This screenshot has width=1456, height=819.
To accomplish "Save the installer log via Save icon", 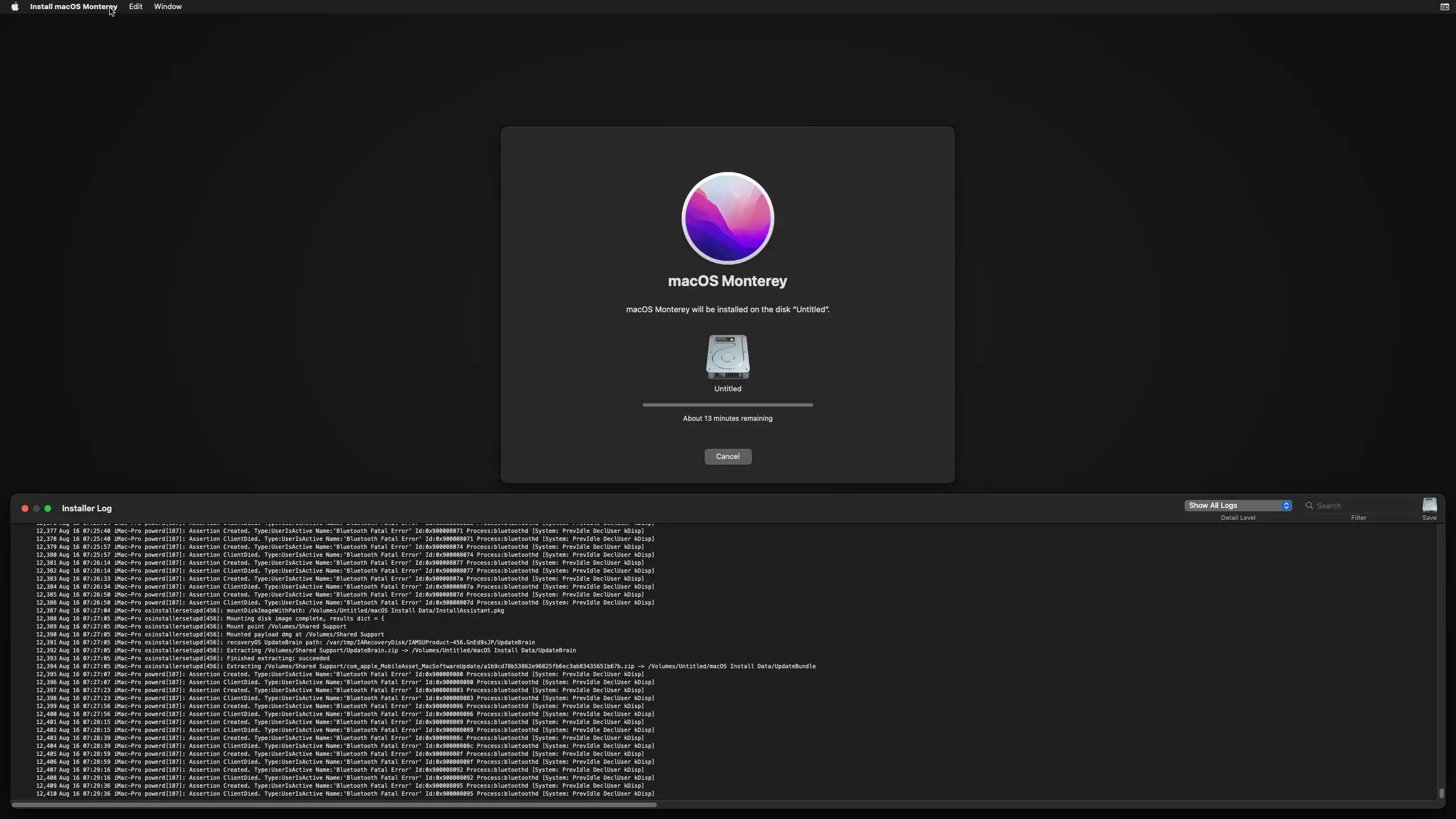I will click(x=1429, y=506).
